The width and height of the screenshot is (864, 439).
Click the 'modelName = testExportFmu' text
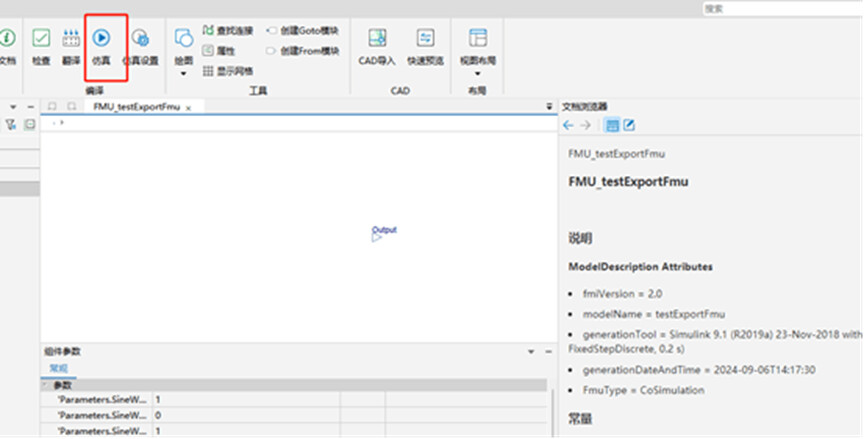pyautogui.click(x=654, y=315)
